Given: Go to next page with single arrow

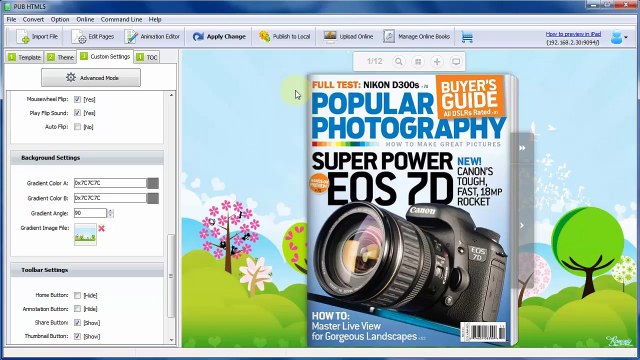Looking at the screenshot, I should [522, 225].
